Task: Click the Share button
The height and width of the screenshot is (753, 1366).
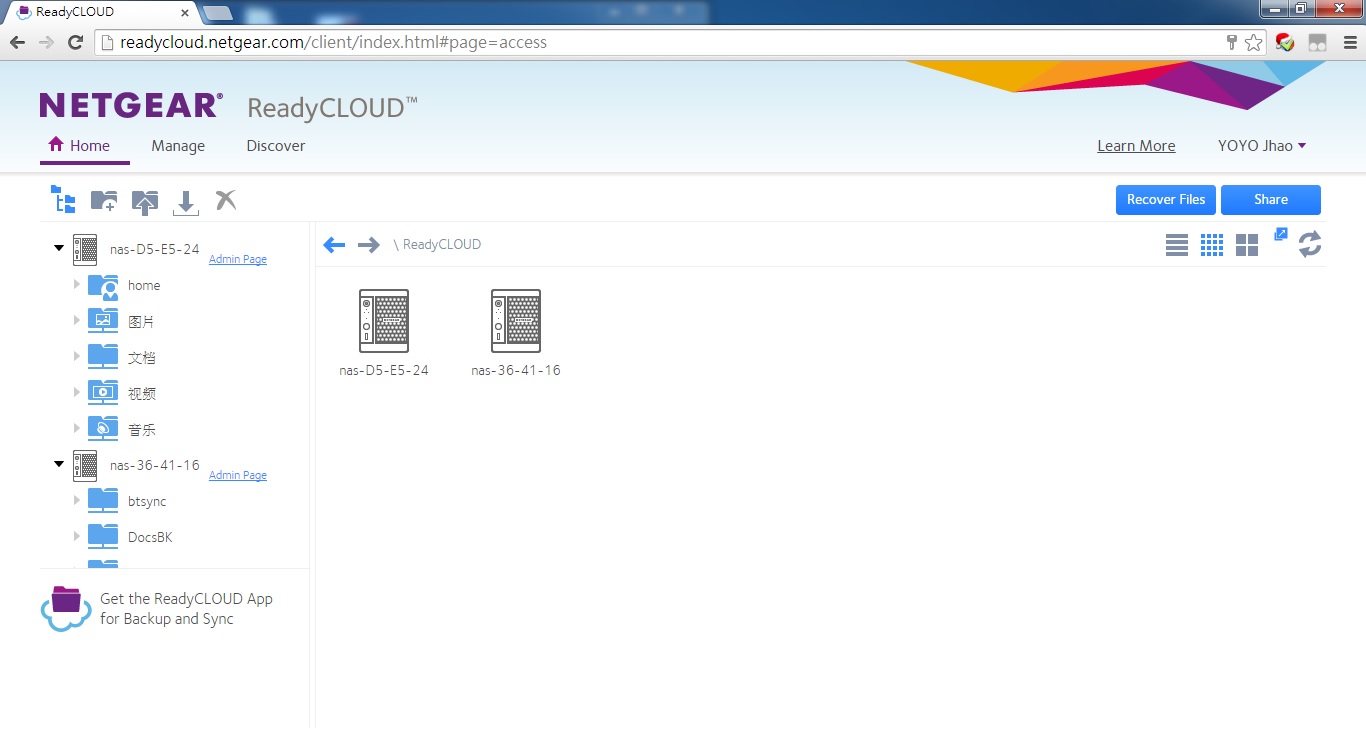Action: [x=1271, y=200]
